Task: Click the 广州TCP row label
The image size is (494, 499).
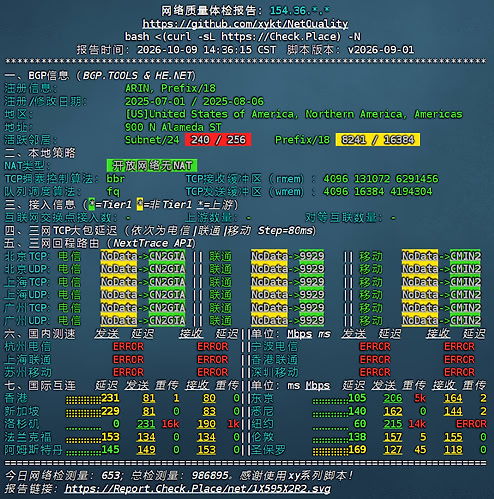Action: pos(27,308)
